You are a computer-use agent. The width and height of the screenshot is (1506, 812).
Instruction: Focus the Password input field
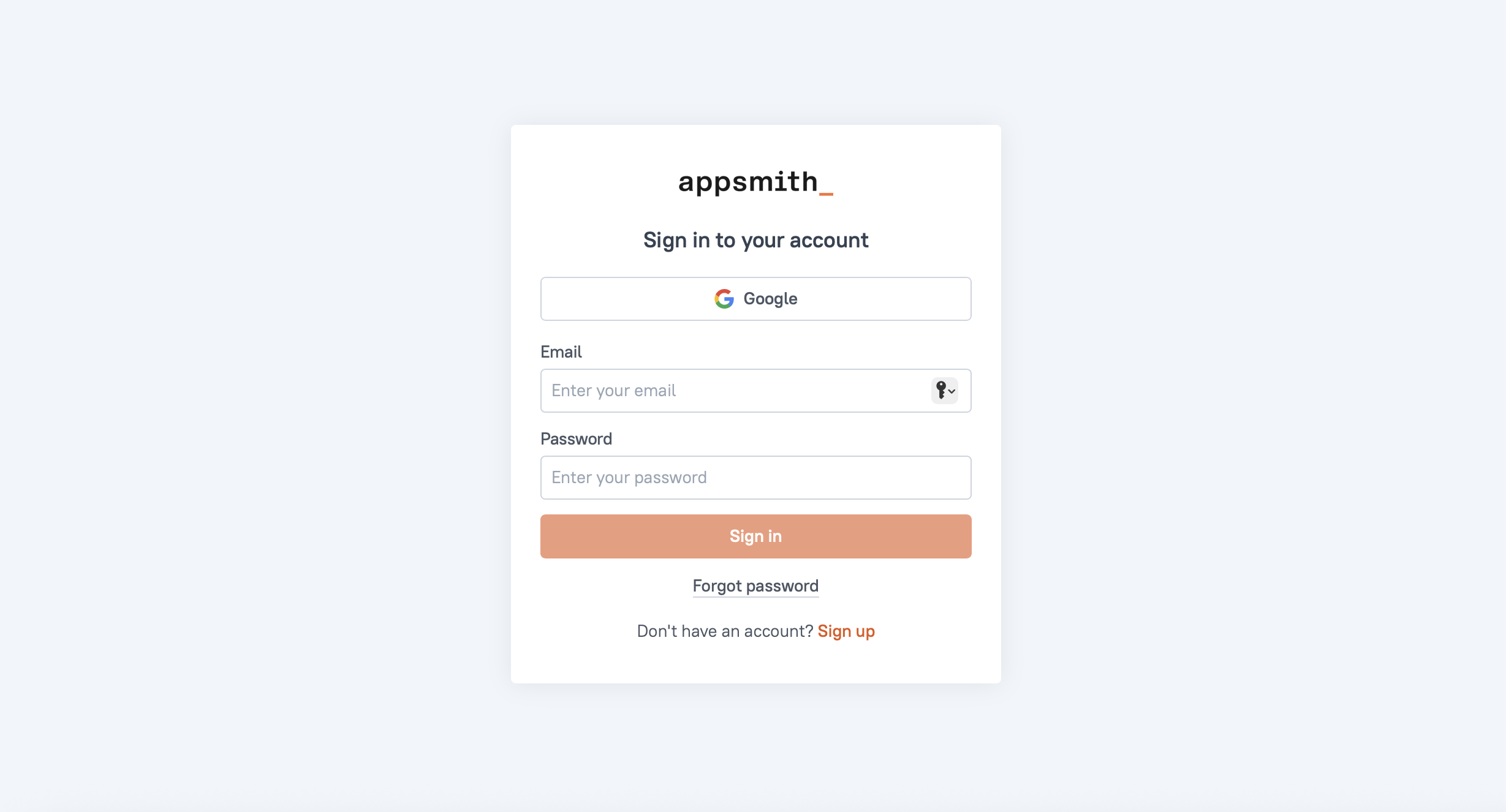click(x=755, y=478)
